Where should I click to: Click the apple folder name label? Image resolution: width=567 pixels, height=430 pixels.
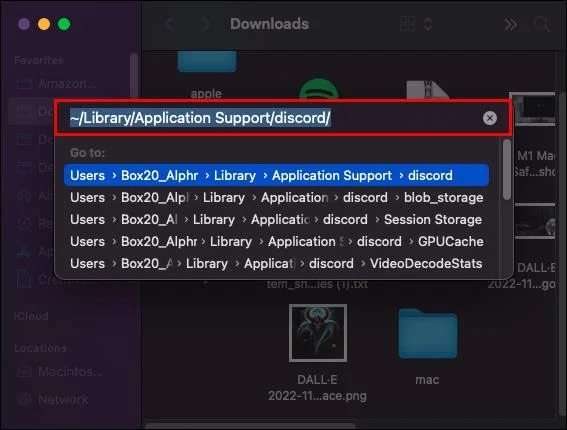click(x=206, y=94)
